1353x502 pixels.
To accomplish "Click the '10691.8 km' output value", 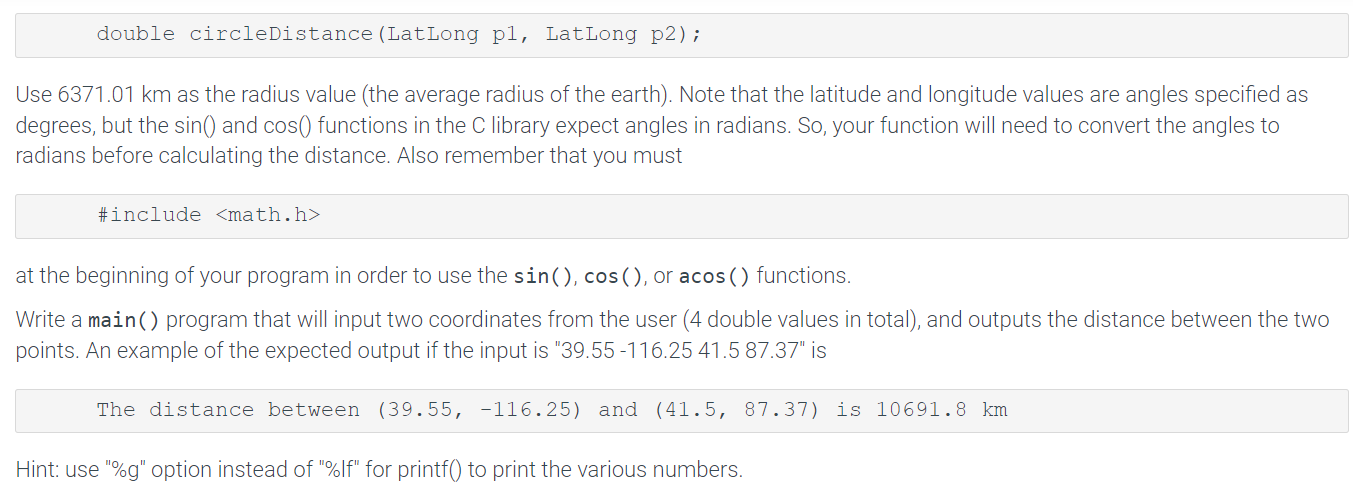I will click(941, 410).
